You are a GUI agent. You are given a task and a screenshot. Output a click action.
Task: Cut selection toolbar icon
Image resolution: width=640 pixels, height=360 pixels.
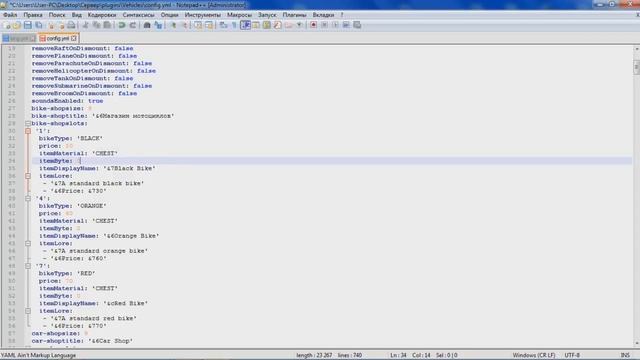pyautogui.click(x=85, y=25)
